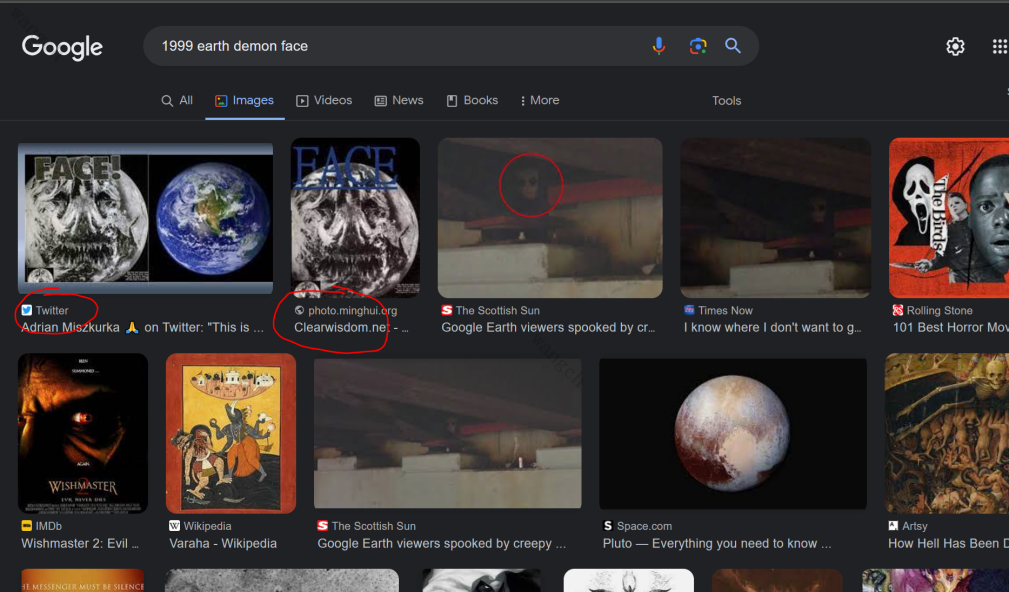Click the IMDb favicon

coord(26,526)
